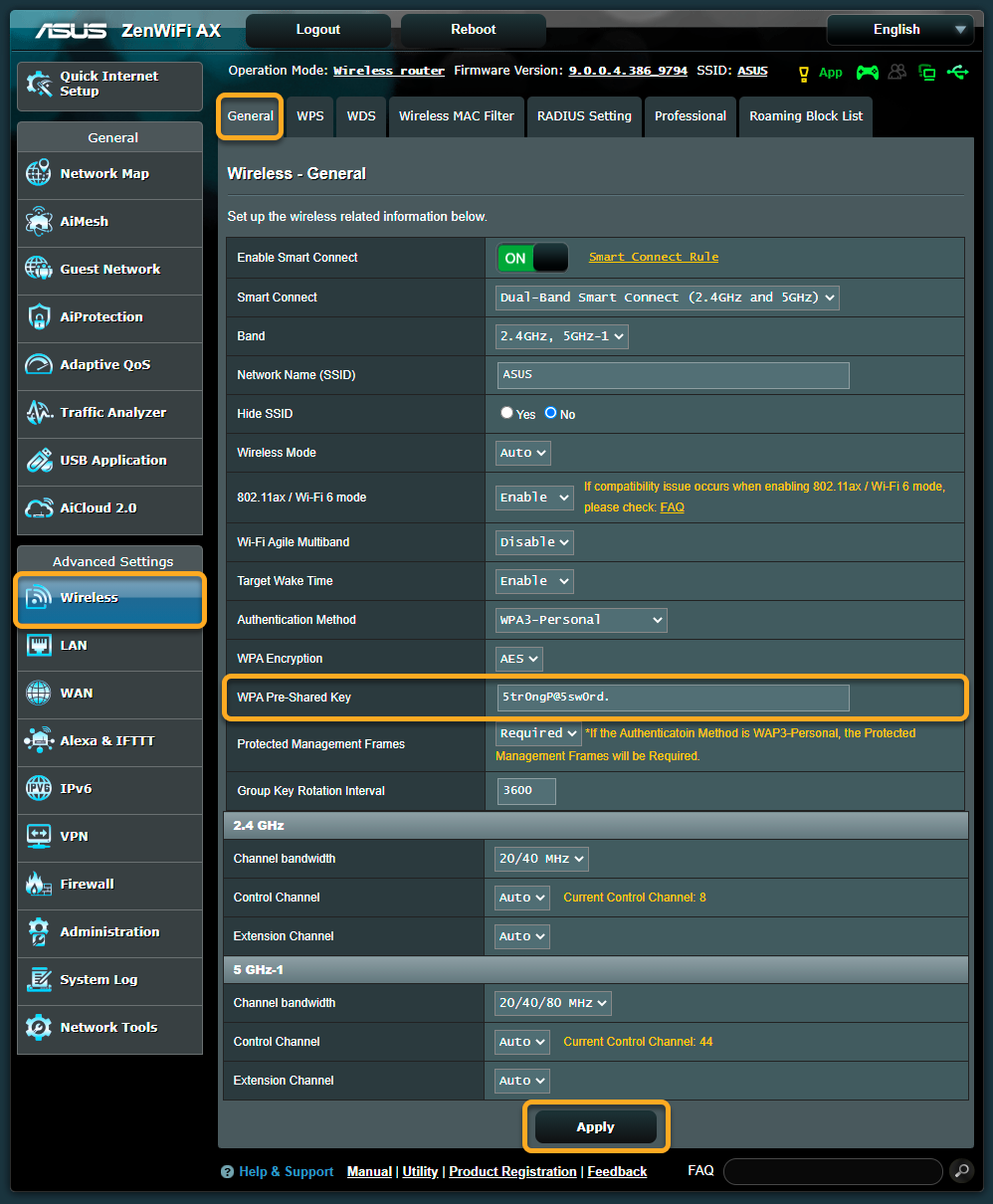Click the Group Key Rotation Interval field
993x1204 pixels.
click(x=526, y=791)
